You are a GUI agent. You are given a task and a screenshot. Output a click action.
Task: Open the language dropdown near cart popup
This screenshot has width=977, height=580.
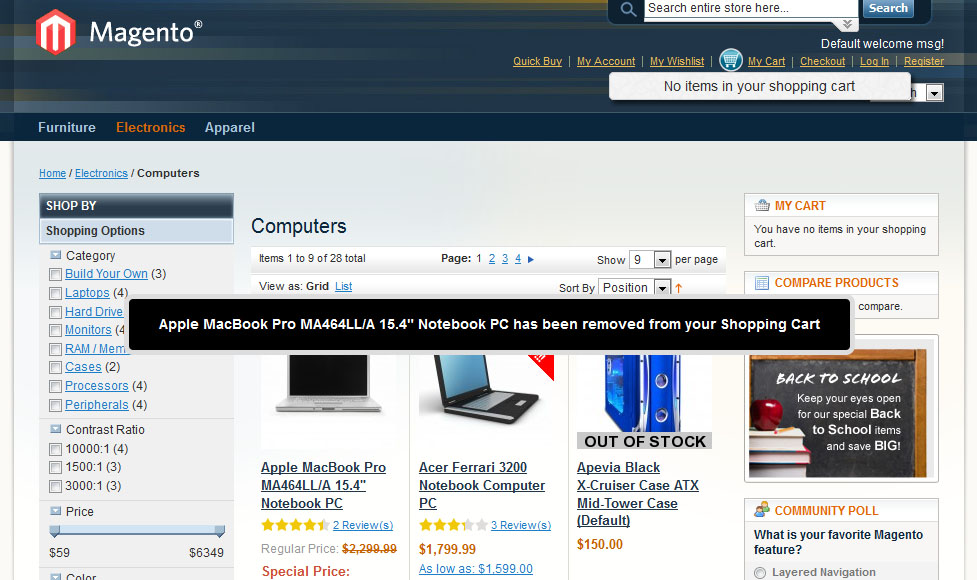(x=934, y=93)
